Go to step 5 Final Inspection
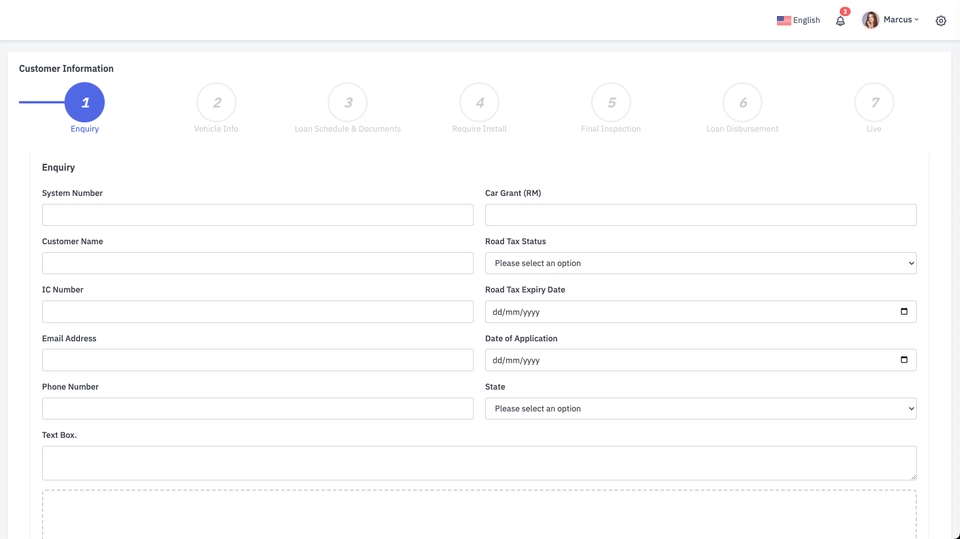Viewport: 960px width, 539px height. (611, 102)
